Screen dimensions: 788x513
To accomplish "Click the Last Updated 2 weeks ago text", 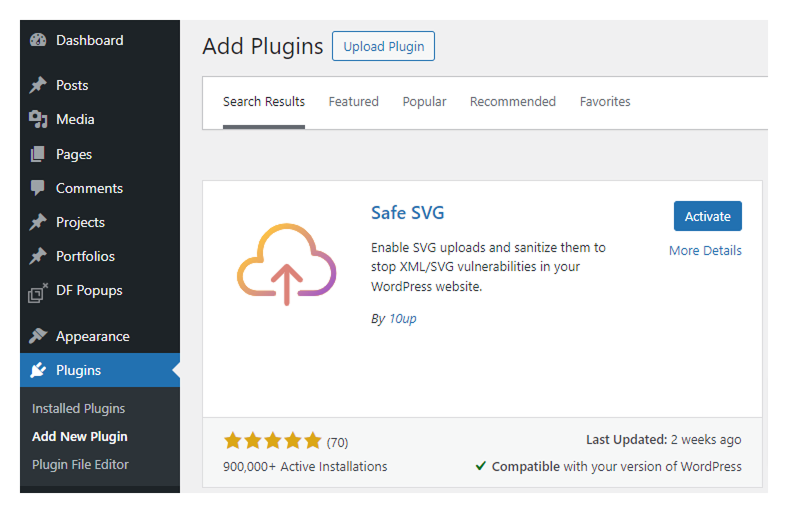I will 663,440.
